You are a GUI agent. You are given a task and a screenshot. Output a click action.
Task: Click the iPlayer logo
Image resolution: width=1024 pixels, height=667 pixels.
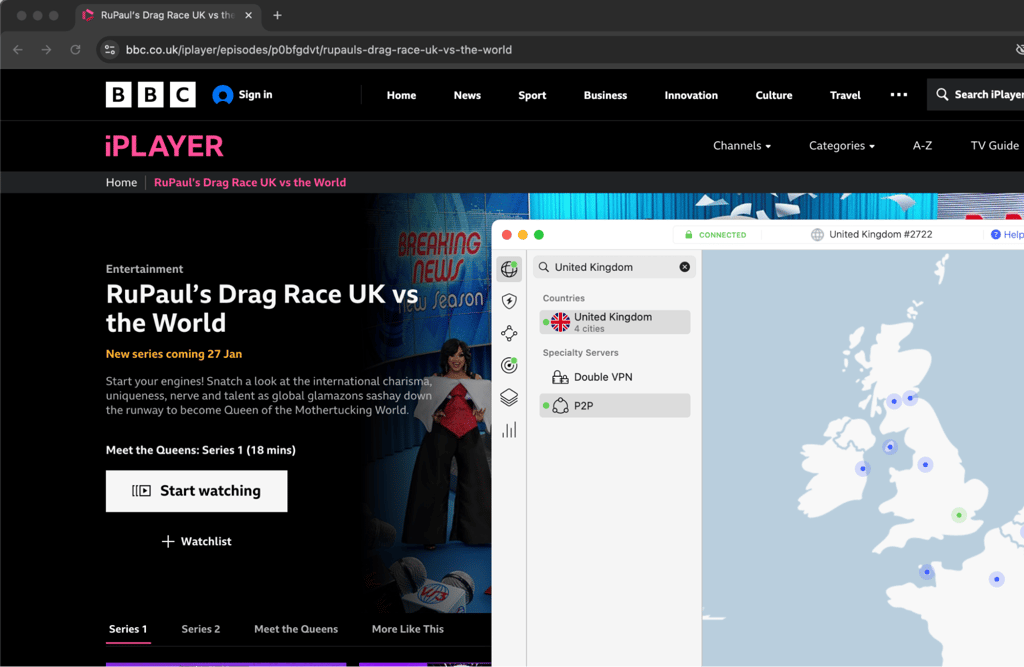(x=164, y=146)
